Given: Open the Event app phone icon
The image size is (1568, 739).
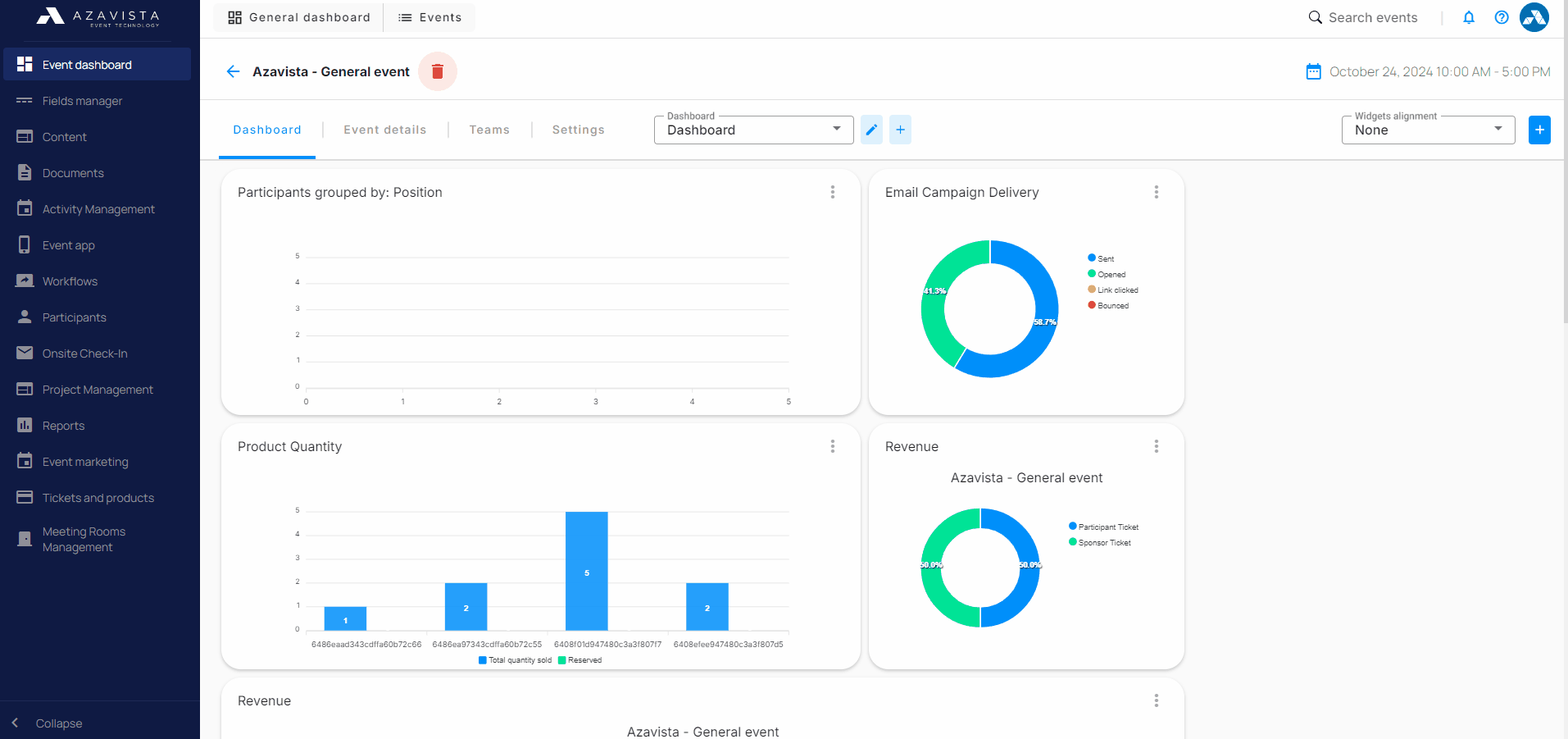Looking at the screenshot, I should pyautogui.click(x=25, y=244).
